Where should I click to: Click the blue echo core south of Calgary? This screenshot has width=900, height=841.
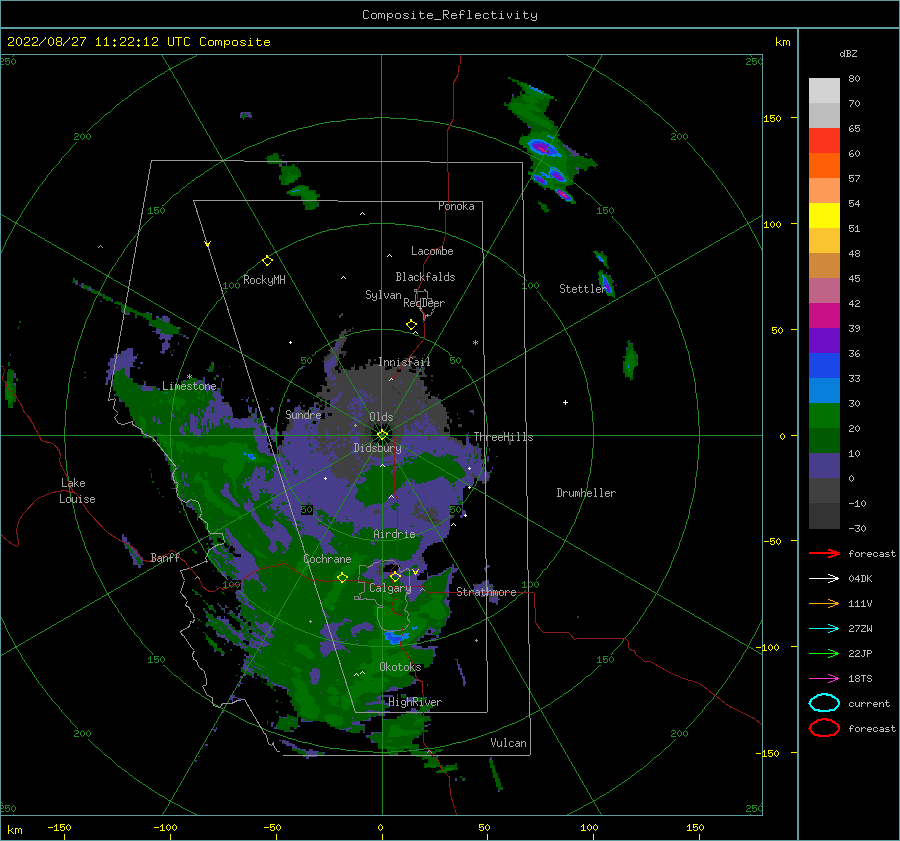pyautogui.click(x=394, y=637)
